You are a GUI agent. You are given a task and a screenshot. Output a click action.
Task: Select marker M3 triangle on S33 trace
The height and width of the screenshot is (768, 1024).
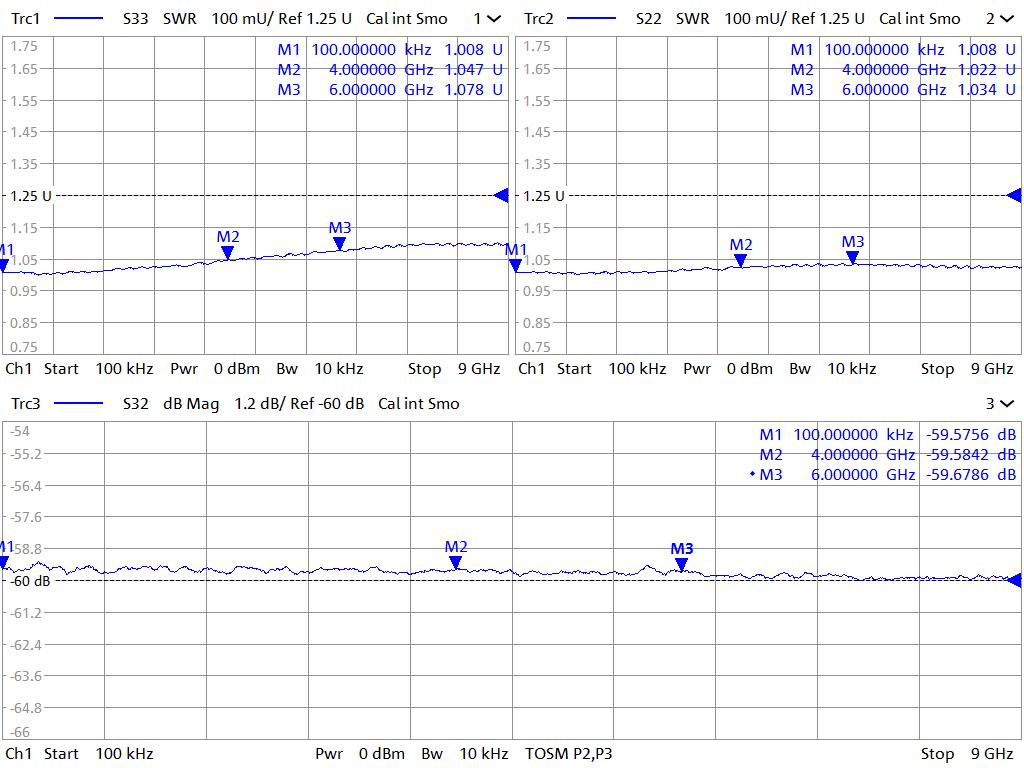[x=340, y=243]
